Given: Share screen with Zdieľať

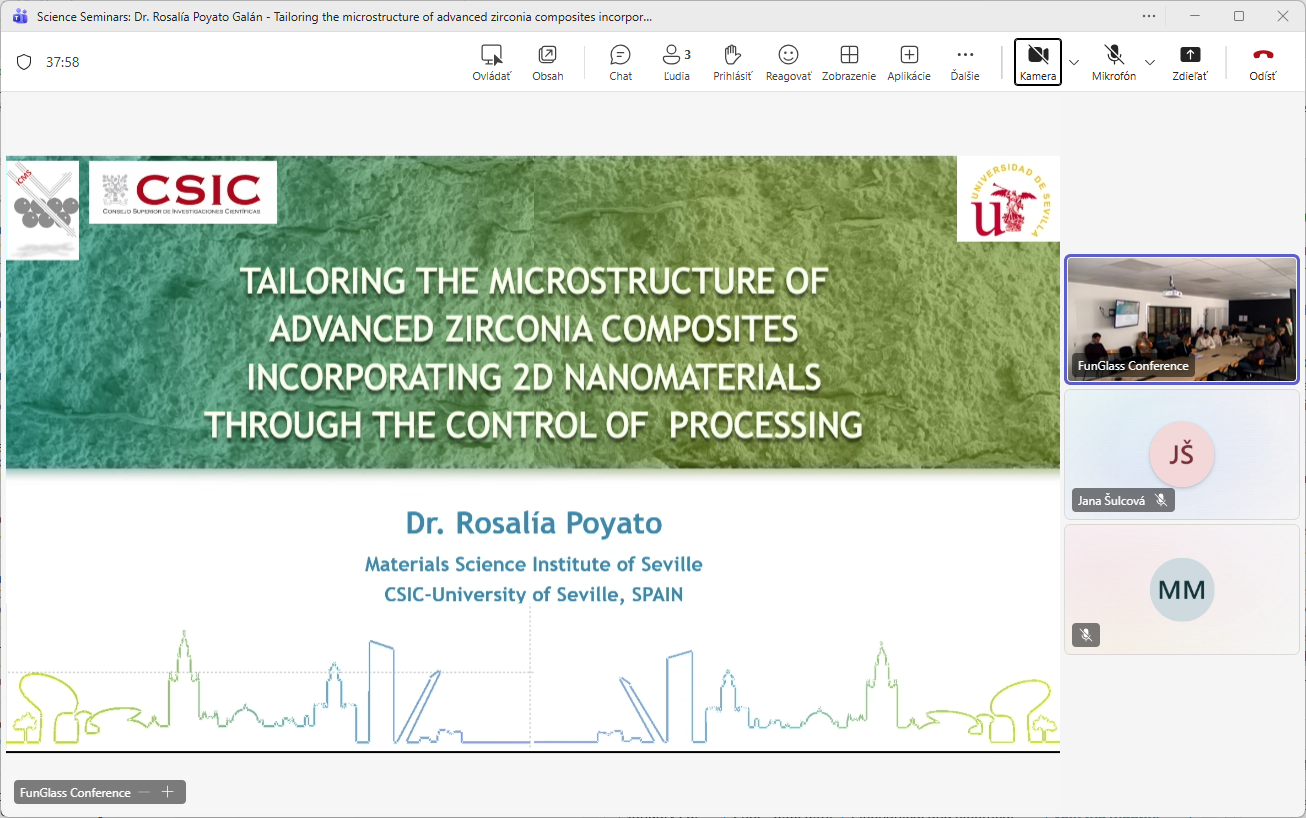Looking at the screenshot, I should click(x=1189, y=62).
